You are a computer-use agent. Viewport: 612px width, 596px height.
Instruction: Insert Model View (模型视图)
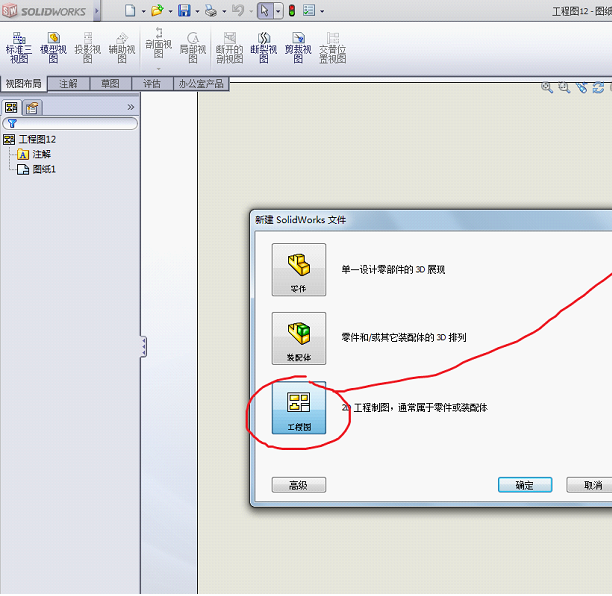(x=53, y=48)
